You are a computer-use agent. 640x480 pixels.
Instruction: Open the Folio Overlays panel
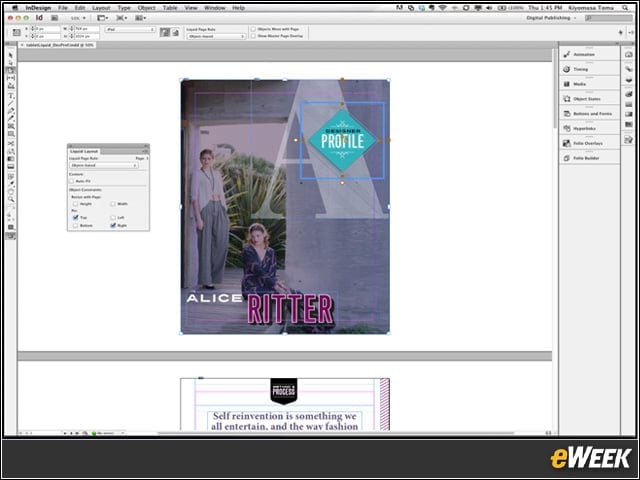point(589,143)
